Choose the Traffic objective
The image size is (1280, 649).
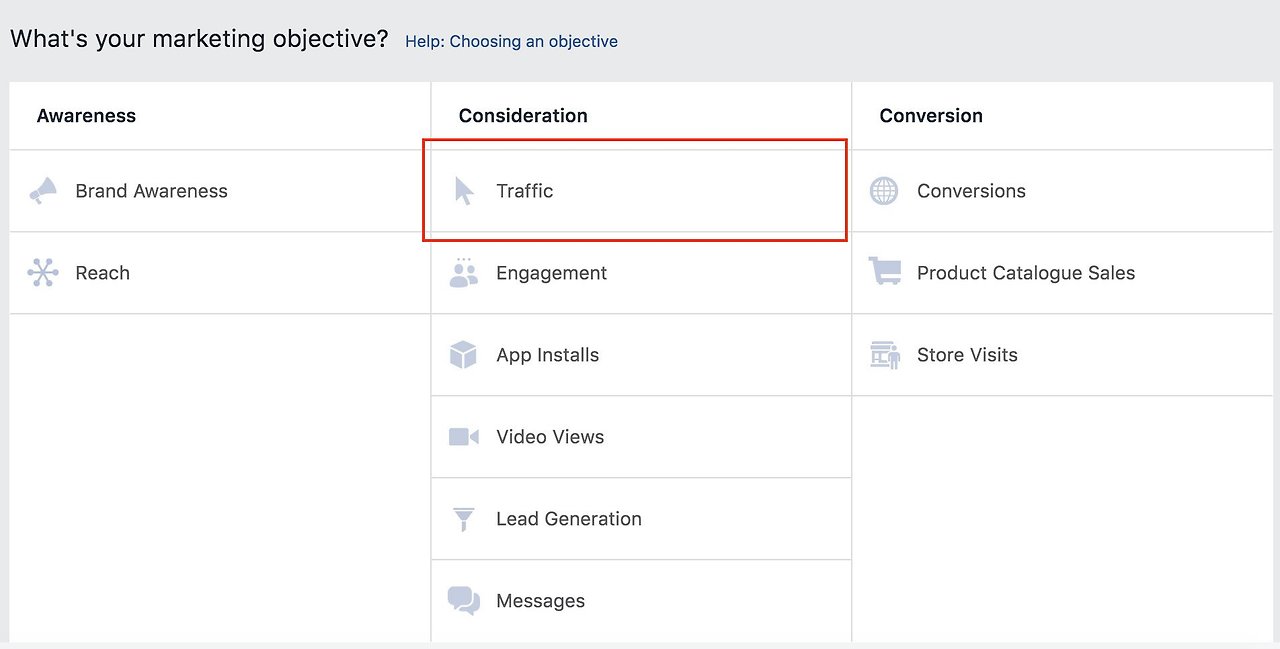coord(525,190)
